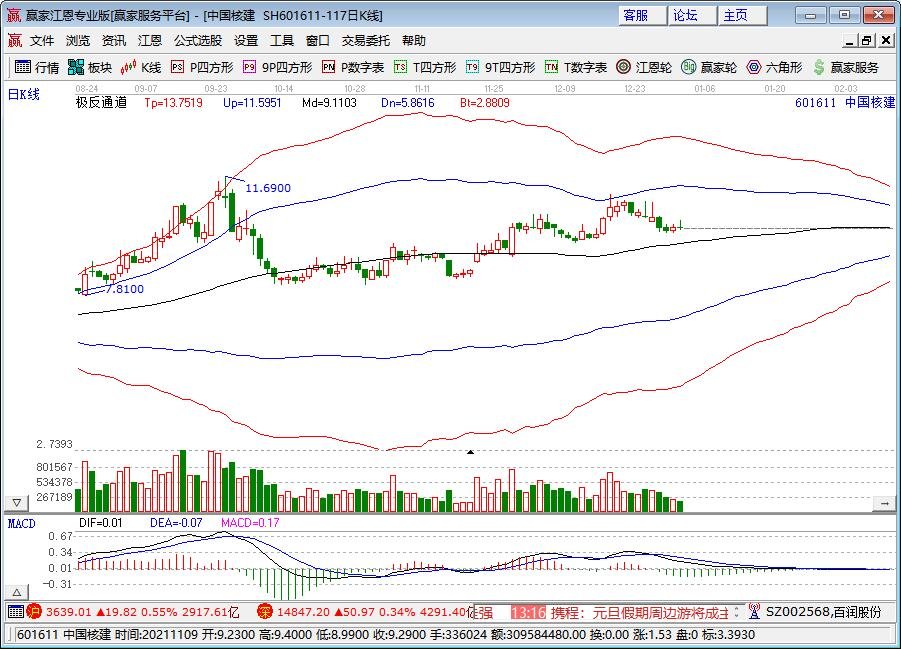This screenshot has width=901, height=649.
Task: Click the SZ002568,百润股份 ticker text
Action: [823, 612]
